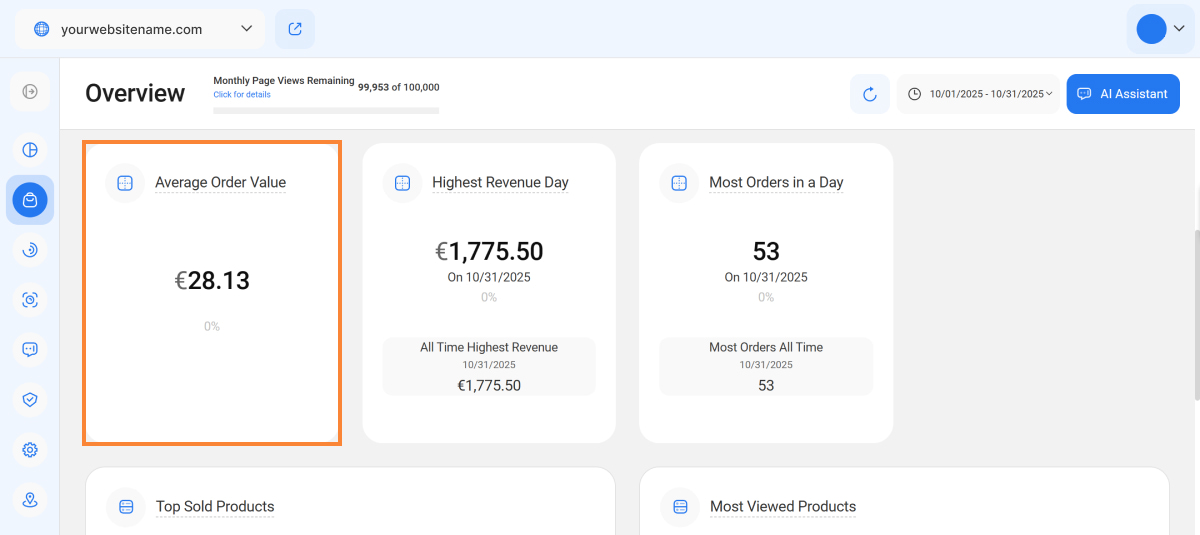1200x535 pixels.
Task: Open settings via the gear sidebar icon
Action: click(30, 450)
